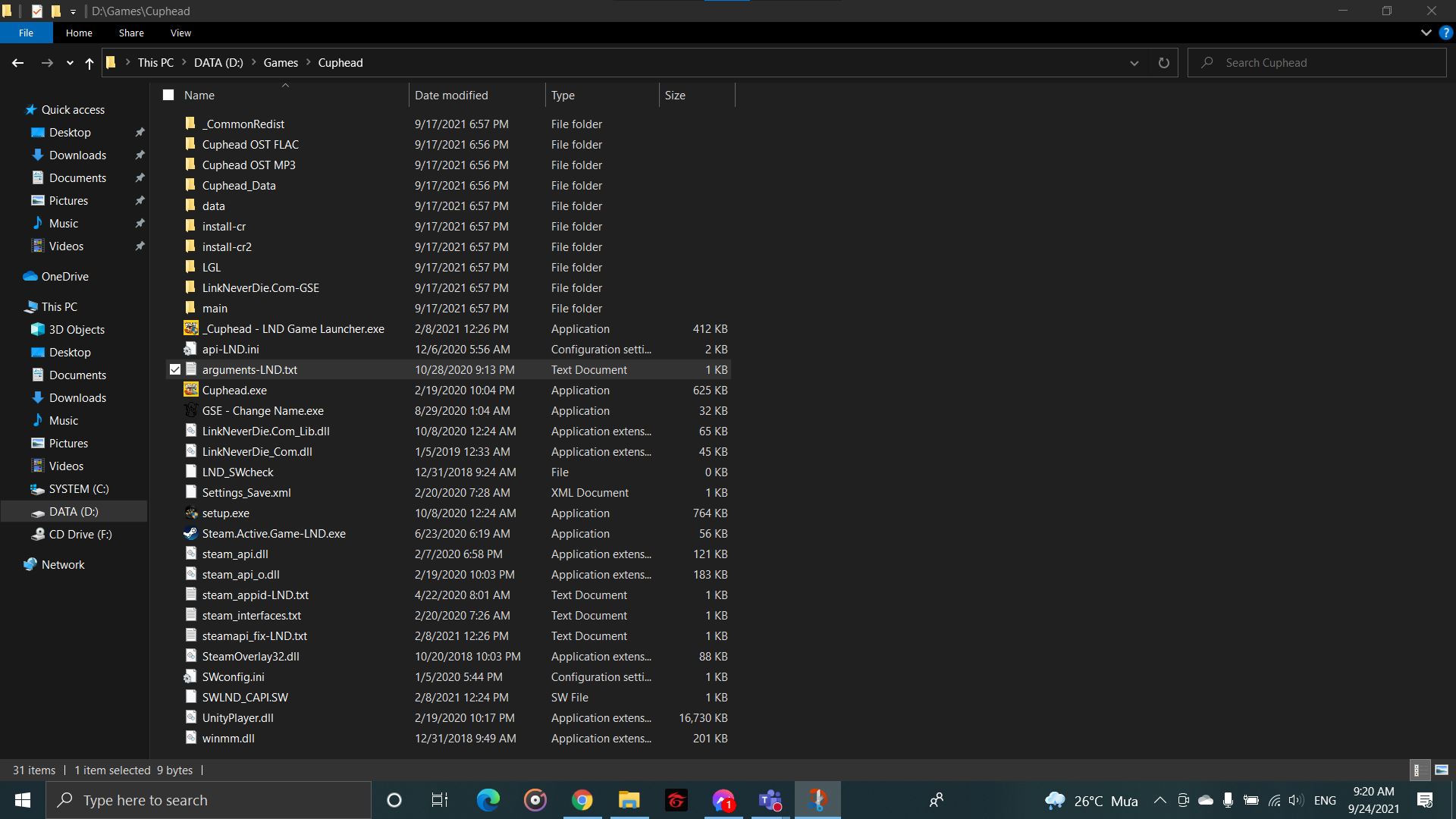Screen dimensions: 1456x819
Task: Uncheck the arguments-LND.txt selection checkbox
Action: (x=174, y=369)
